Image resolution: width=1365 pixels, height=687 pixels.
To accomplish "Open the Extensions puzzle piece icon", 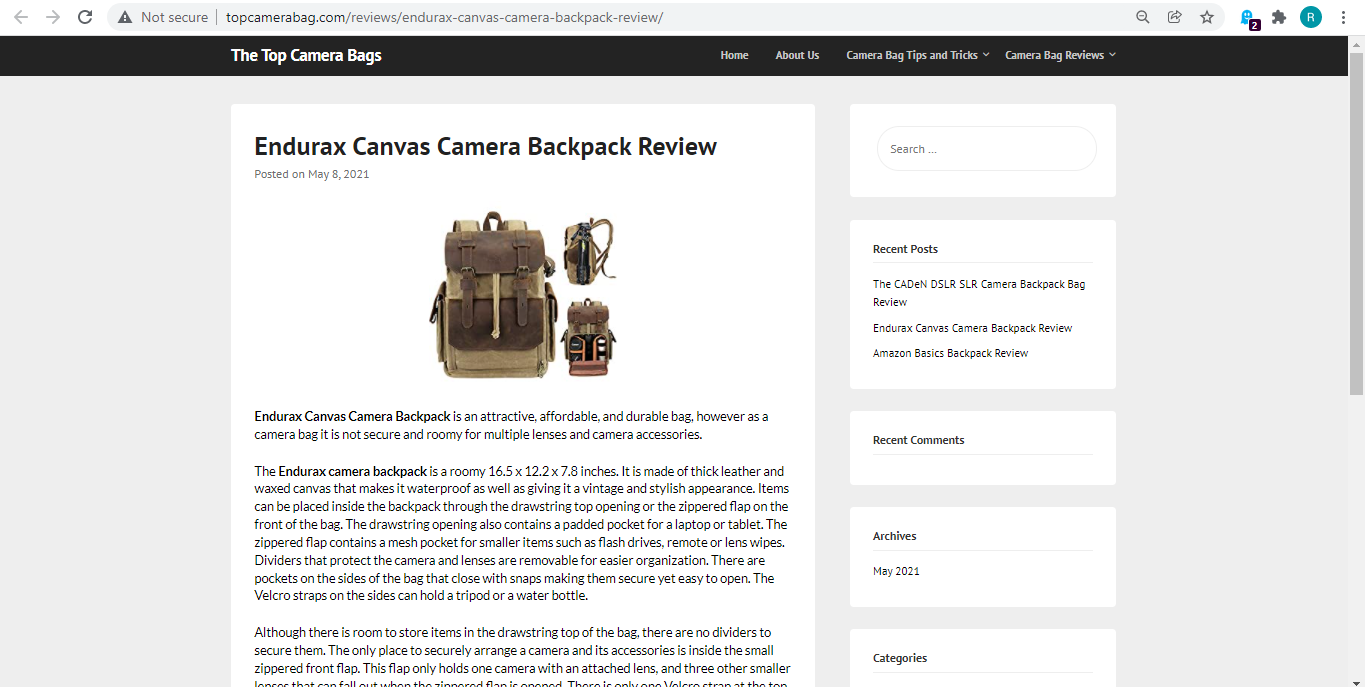I will (x=1279, y=17).
